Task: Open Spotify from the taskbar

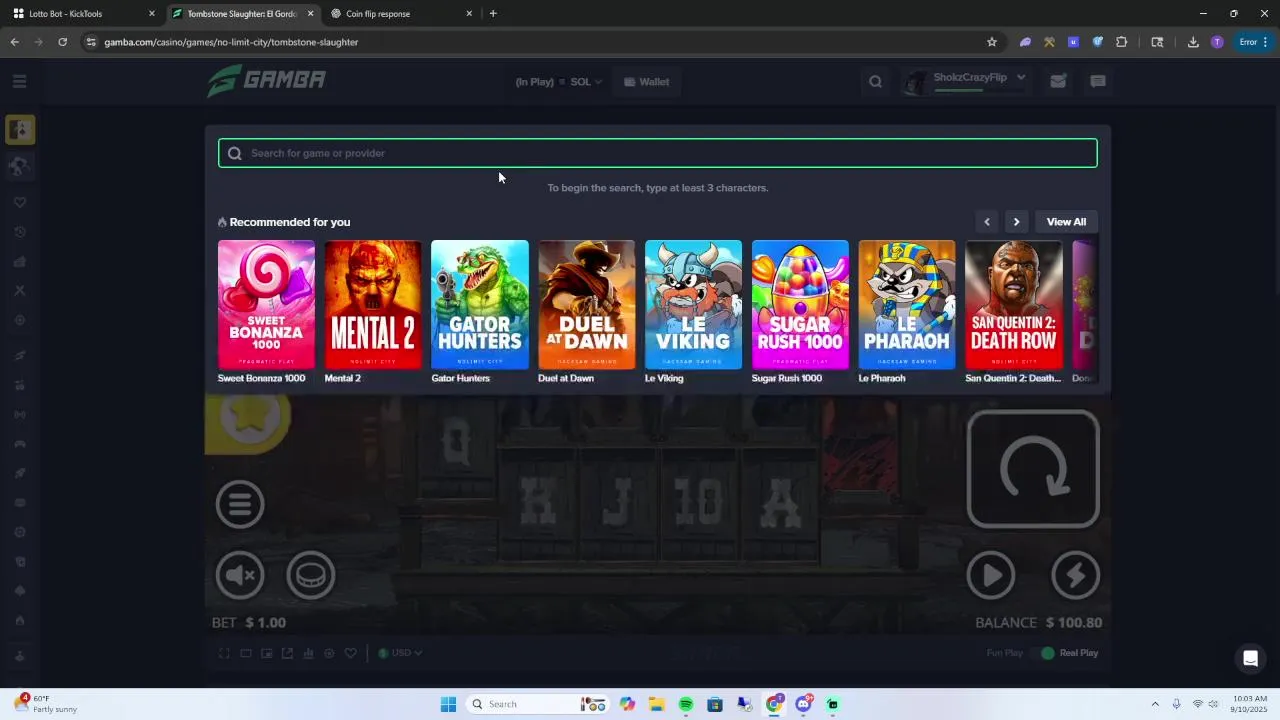Action: pyautogui.click(x=686, y=704)
